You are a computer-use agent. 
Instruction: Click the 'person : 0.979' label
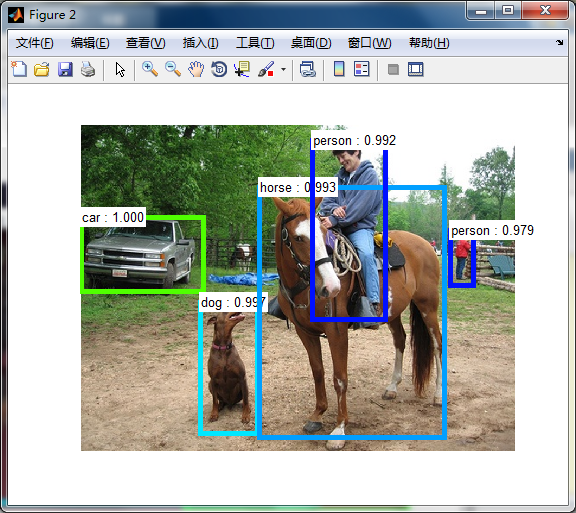492,231
